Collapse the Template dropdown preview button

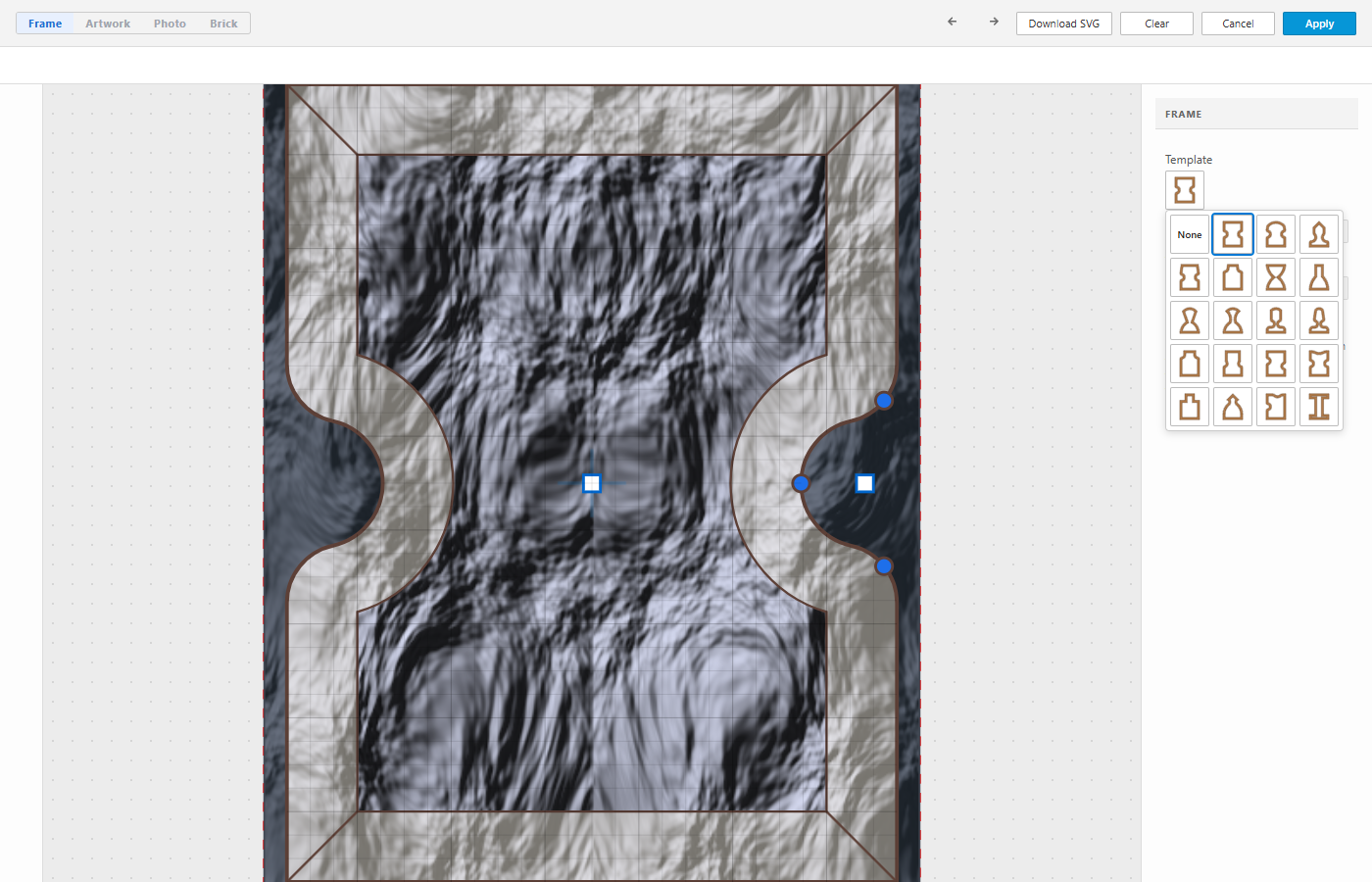[x=1185, y=190]
